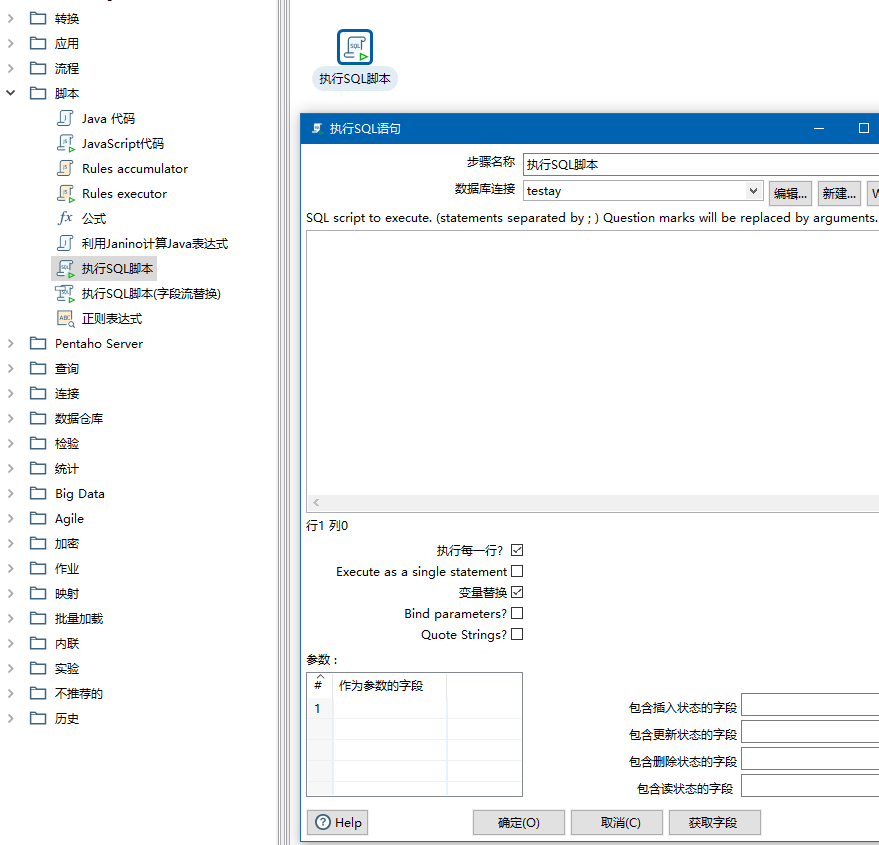Select the Java 代码 script step icon
Image resolution: width=879 pixels, height=845 pixels.
[x=65, y=118]
